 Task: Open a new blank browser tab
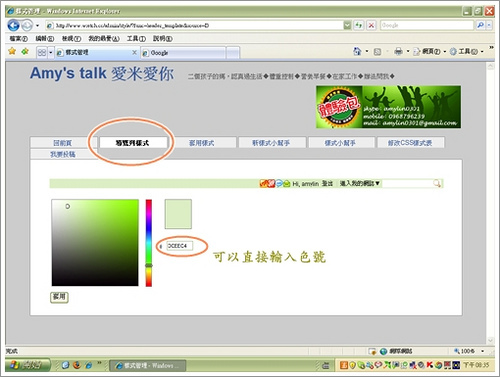(233, 53)
